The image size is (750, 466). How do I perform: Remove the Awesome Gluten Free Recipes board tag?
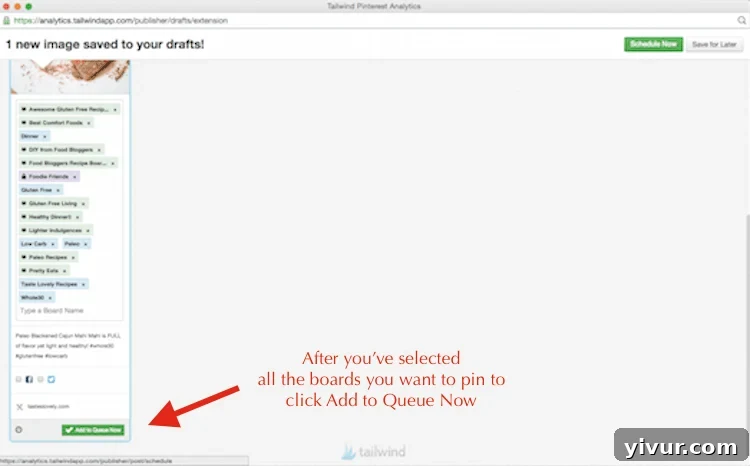tap(115, 110)
